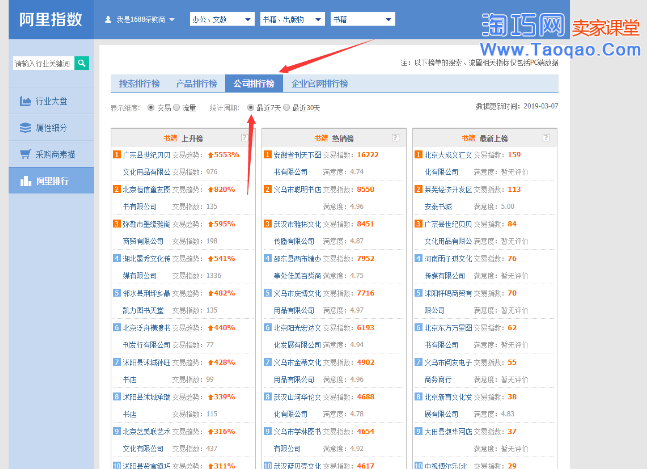Open 采购商素描 cart icon in sidebar

point(26,154)
